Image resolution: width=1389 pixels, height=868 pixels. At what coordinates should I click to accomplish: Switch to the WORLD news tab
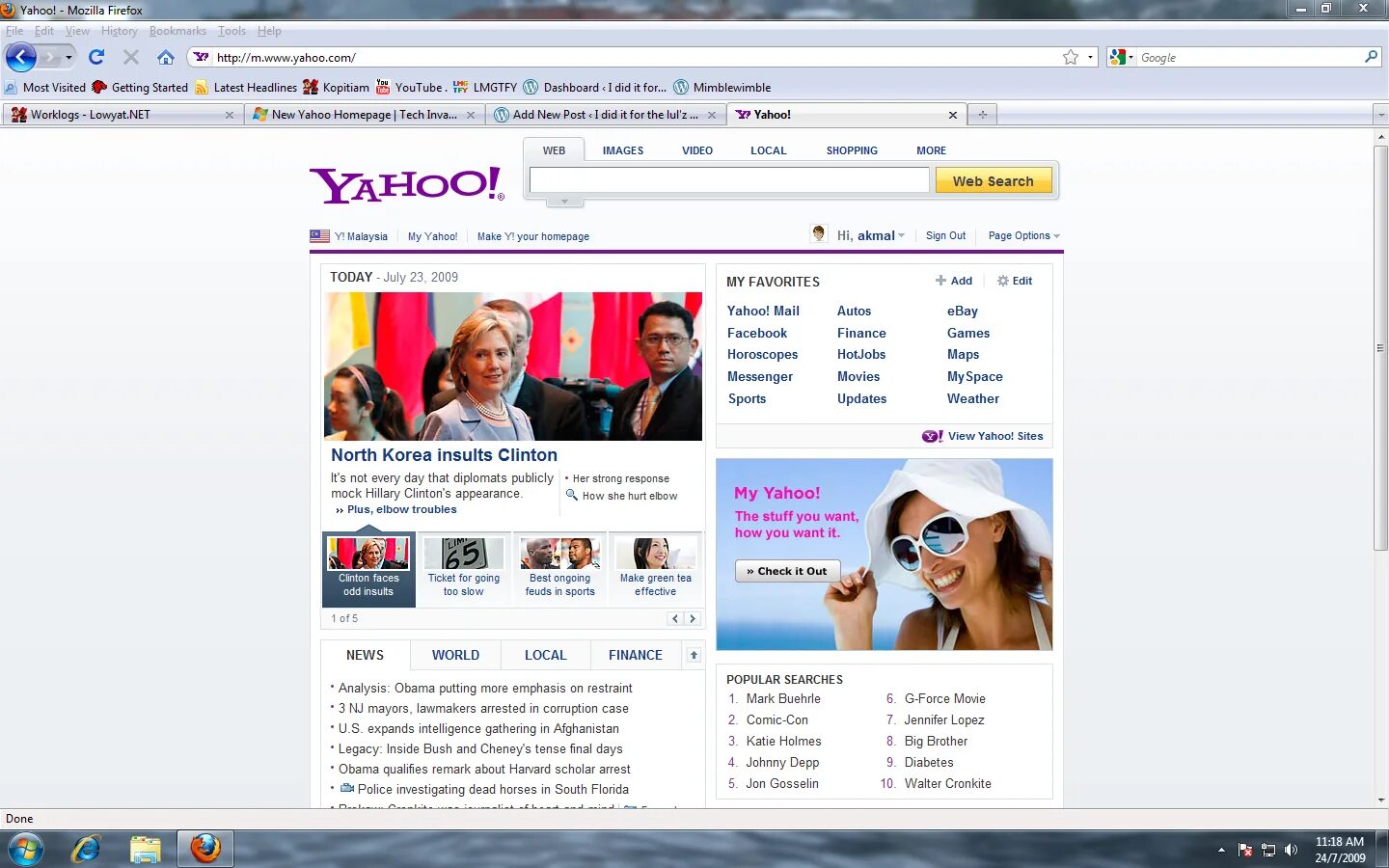click(455, 655)
